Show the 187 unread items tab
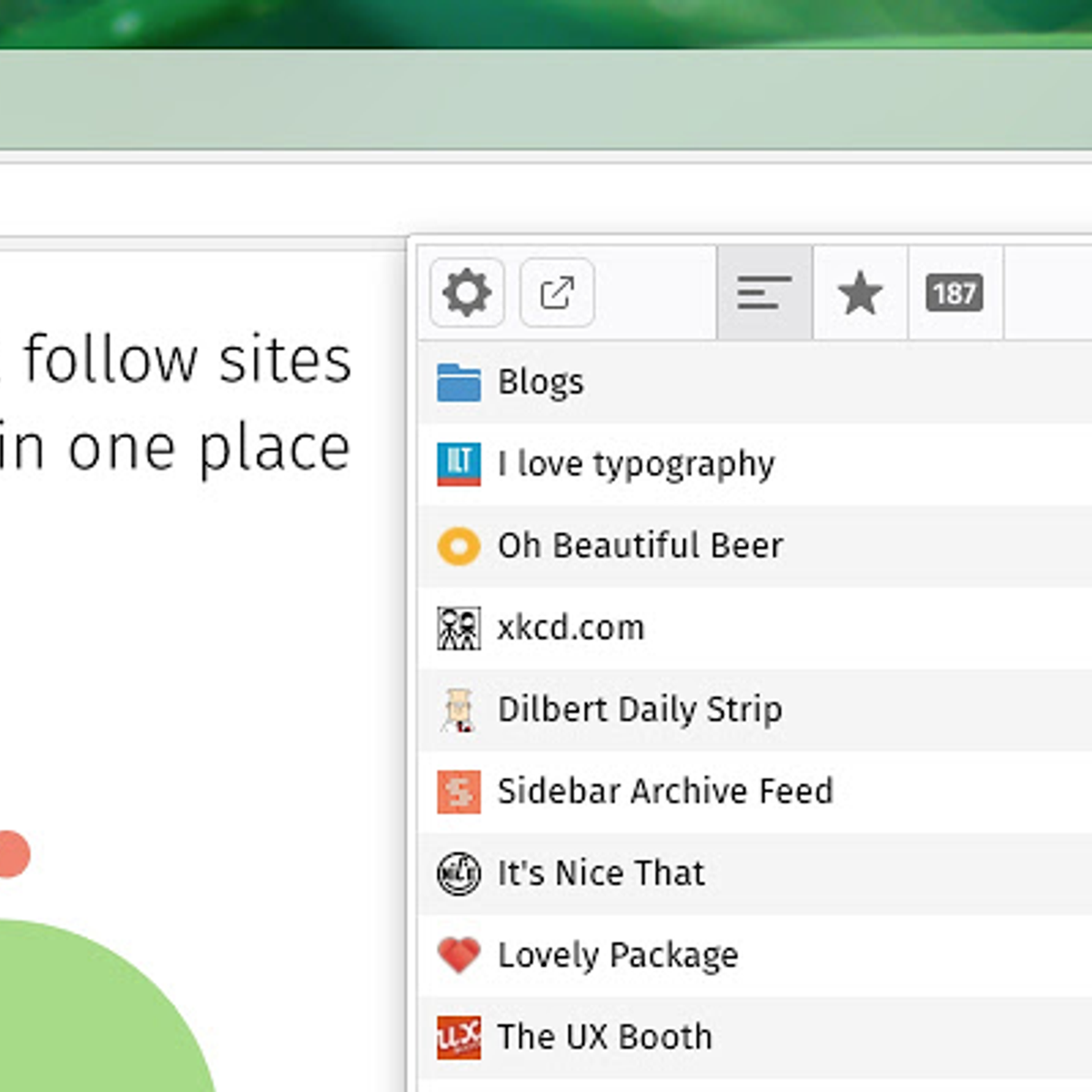The image size is (1092, 1092). [955, 293]
